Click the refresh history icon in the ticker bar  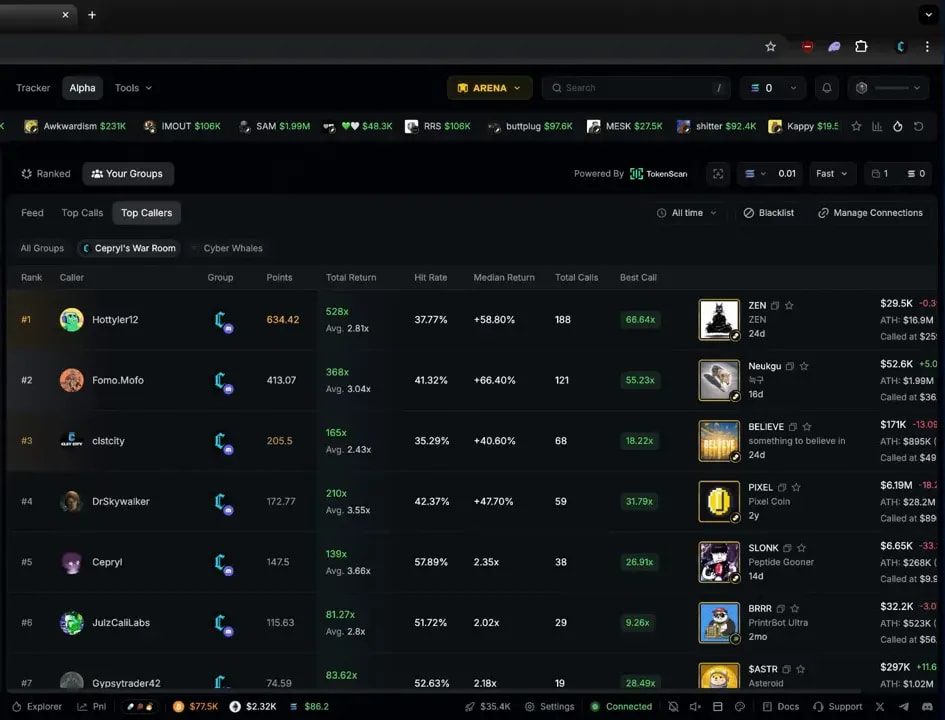[919, 126]
